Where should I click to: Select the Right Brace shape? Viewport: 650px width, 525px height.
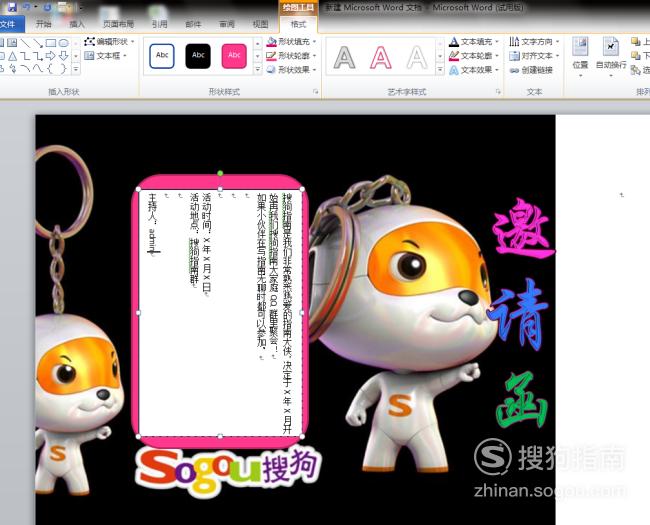coord(63,68)
